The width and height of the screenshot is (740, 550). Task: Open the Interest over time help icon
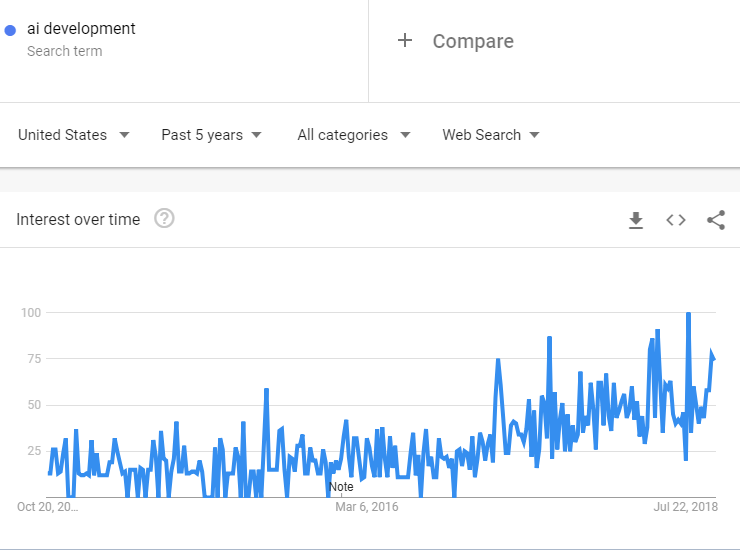click(164, 219)
